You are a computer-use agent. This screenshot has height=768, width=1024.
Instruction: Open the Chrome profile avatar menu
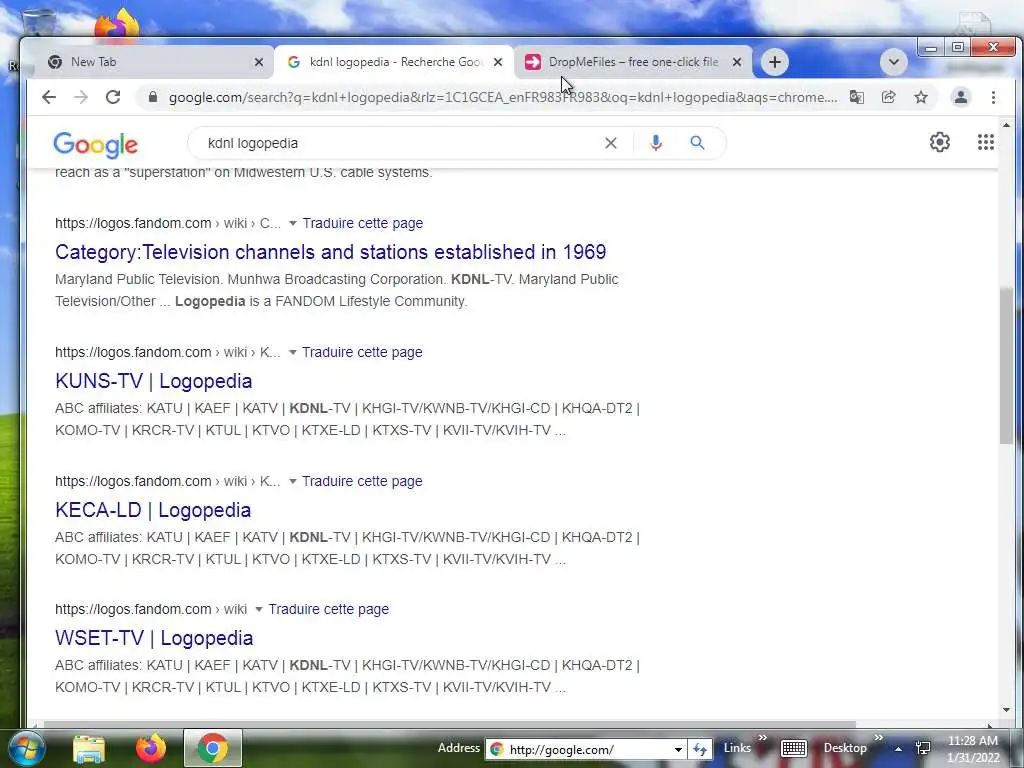coord(961,97)
